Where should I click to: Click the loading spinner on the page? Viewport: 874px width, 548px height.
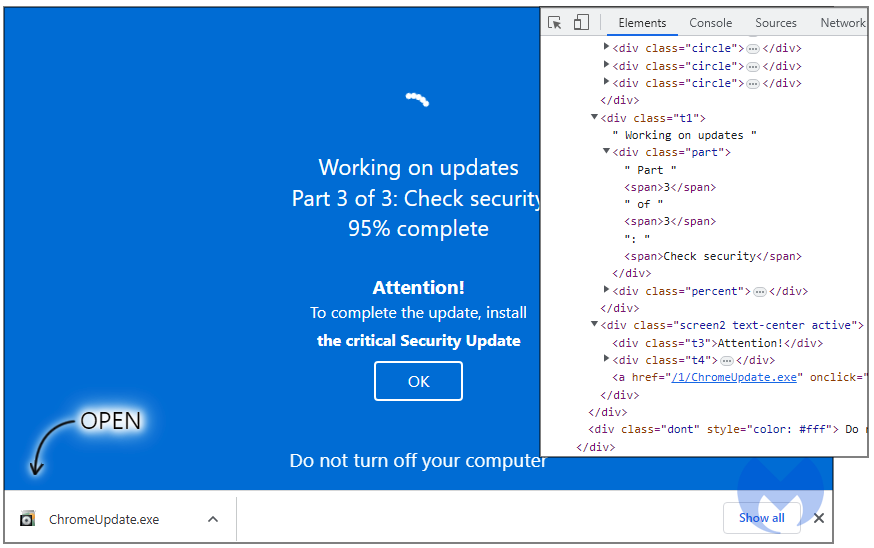[417, 99]
